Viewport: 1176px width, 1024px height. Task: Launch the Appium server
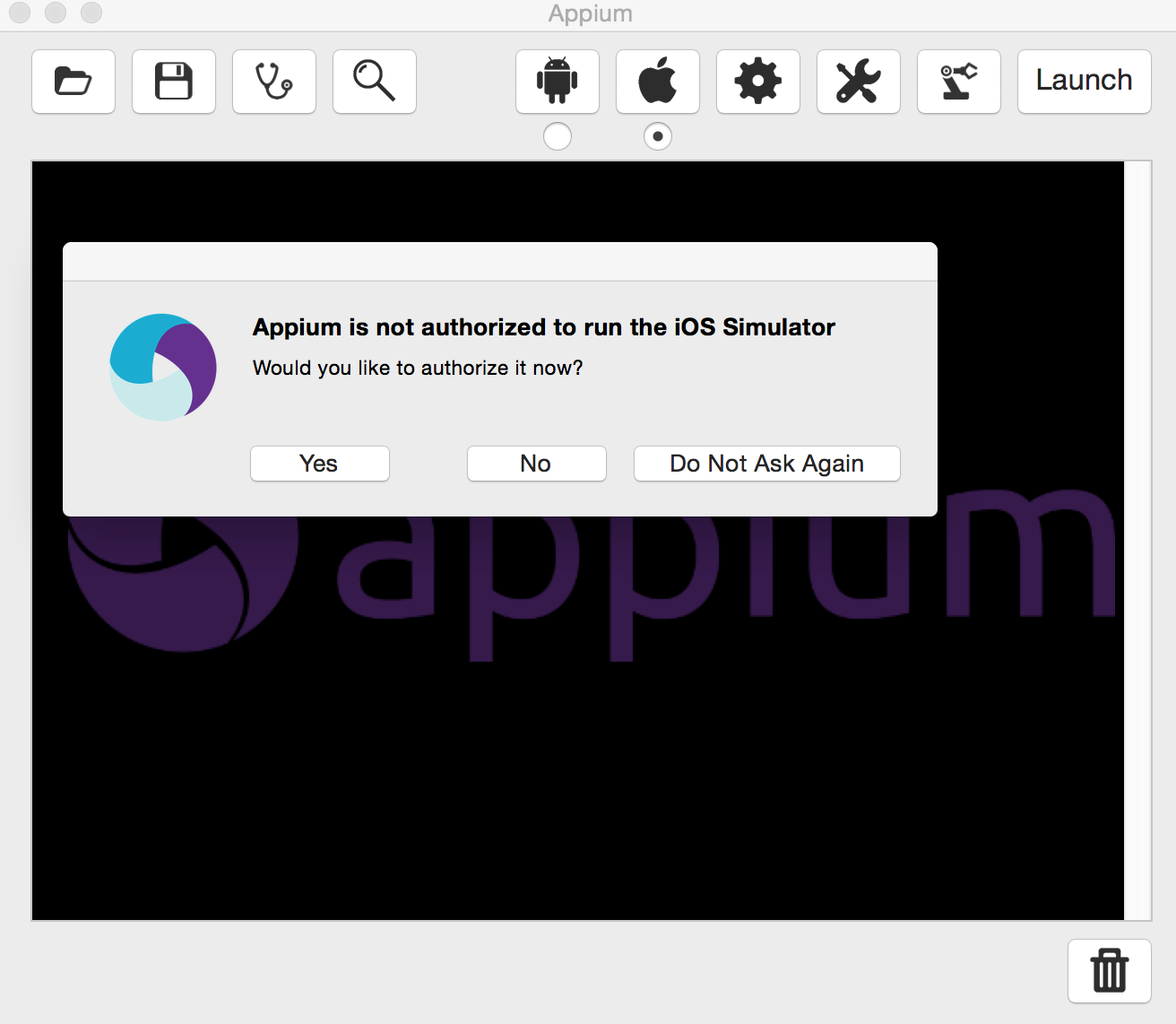point(1085,82)
